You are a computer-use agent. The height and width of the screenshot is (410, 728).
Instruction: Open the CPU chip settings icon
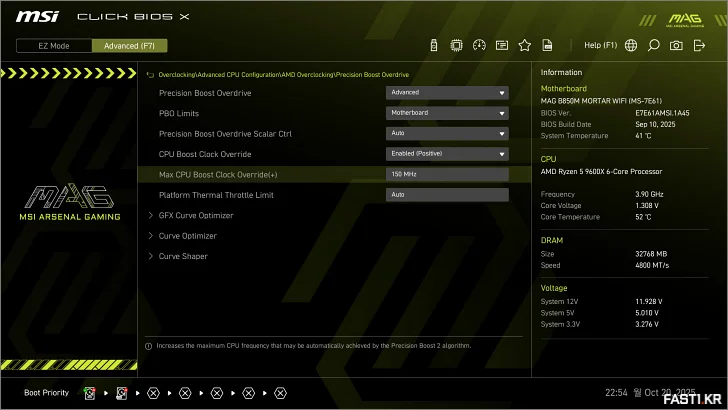[456, 46]
